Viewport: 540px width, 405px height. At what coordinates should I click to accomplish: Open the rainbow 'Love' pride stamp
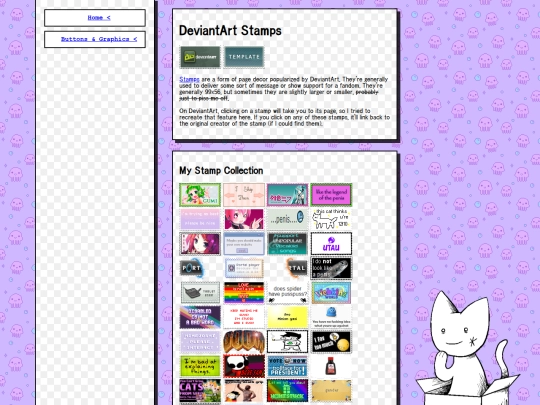click(x=244, y=293)
